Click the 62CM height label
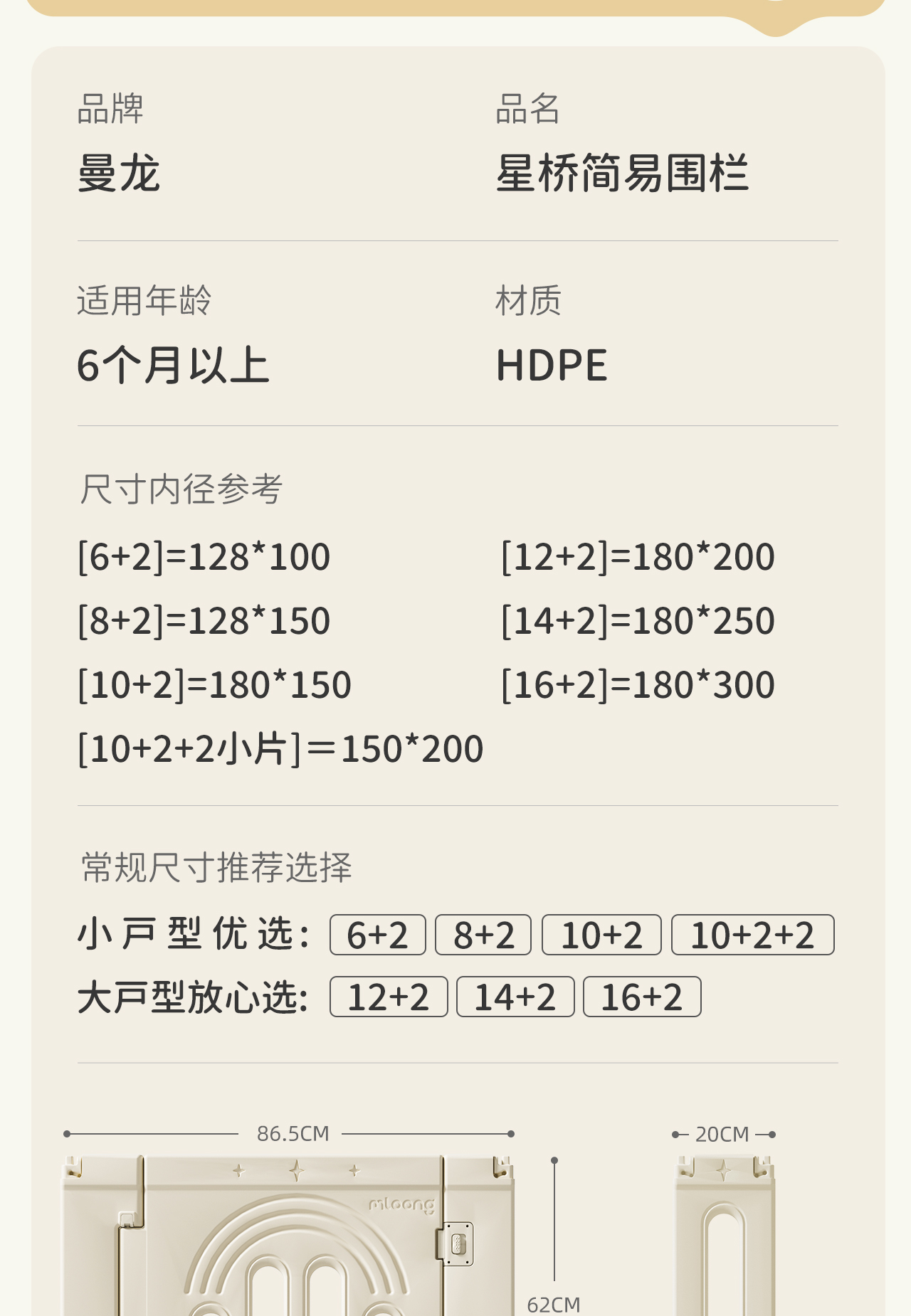Viewport: 911px width, 1316px height. click(554, 1304)
